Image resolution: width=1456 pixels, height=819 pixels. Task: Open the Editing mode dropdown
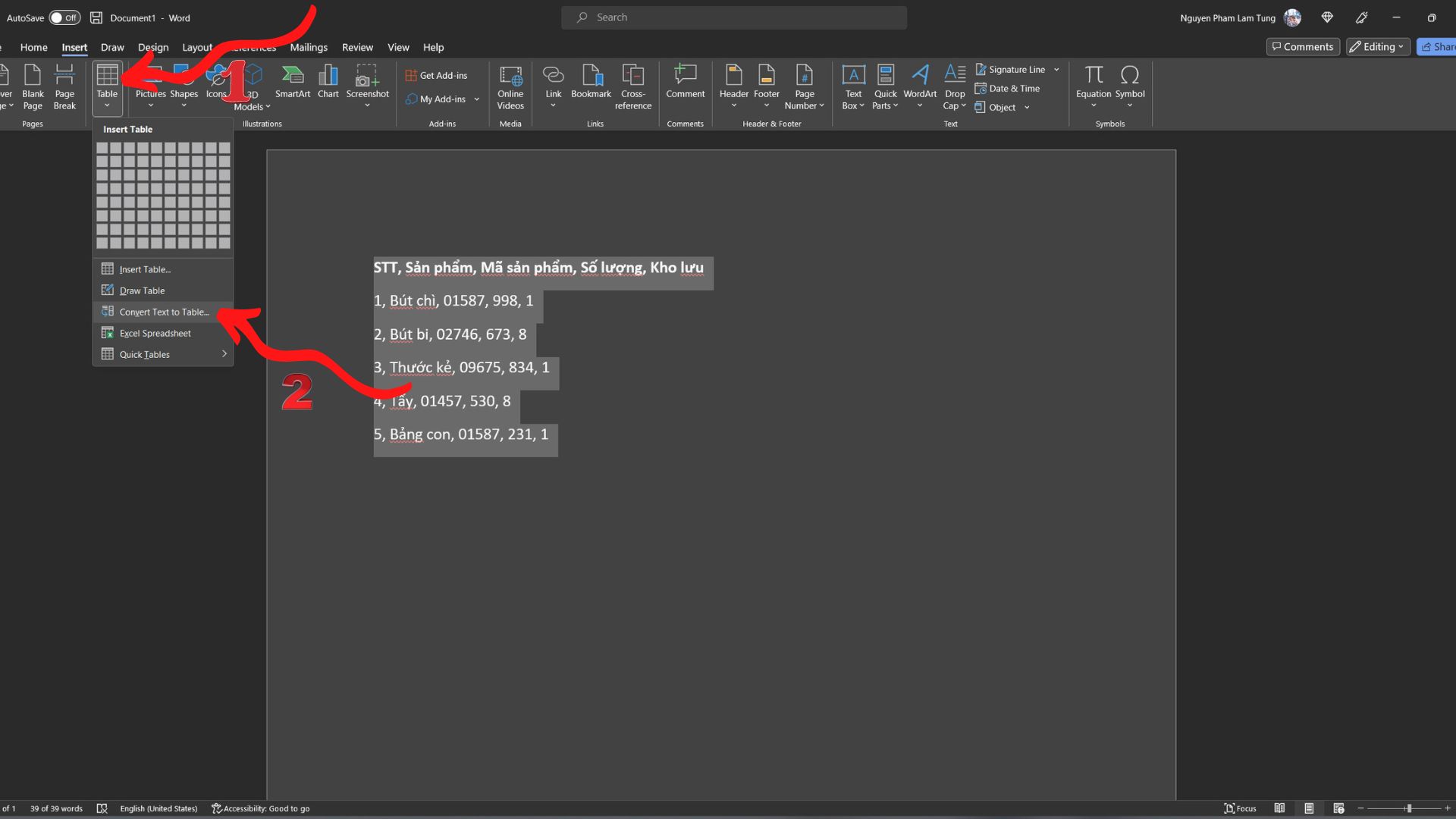point(1377,47)
